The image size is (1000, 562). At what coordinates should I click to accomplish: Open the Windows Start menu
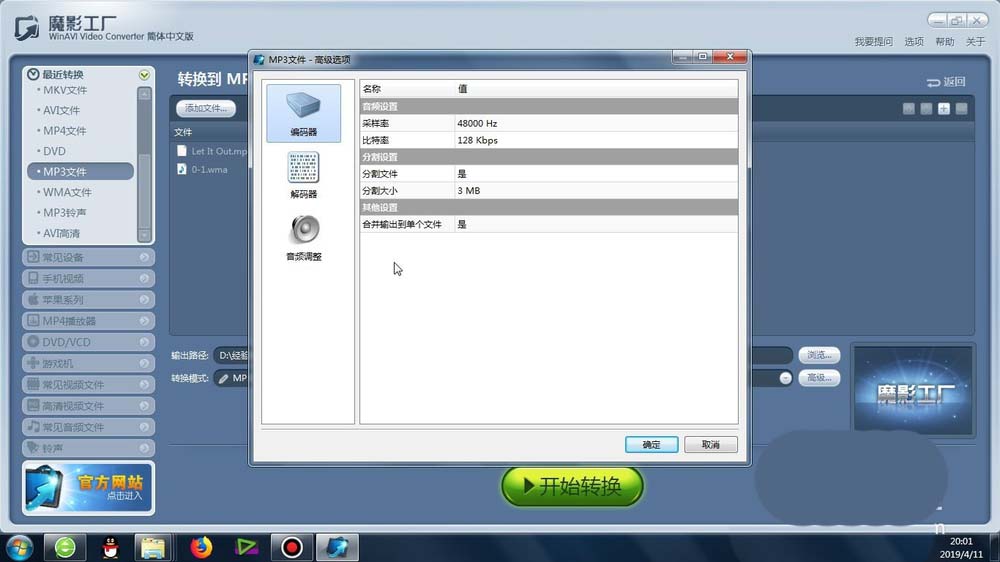(x=19, y=547)
